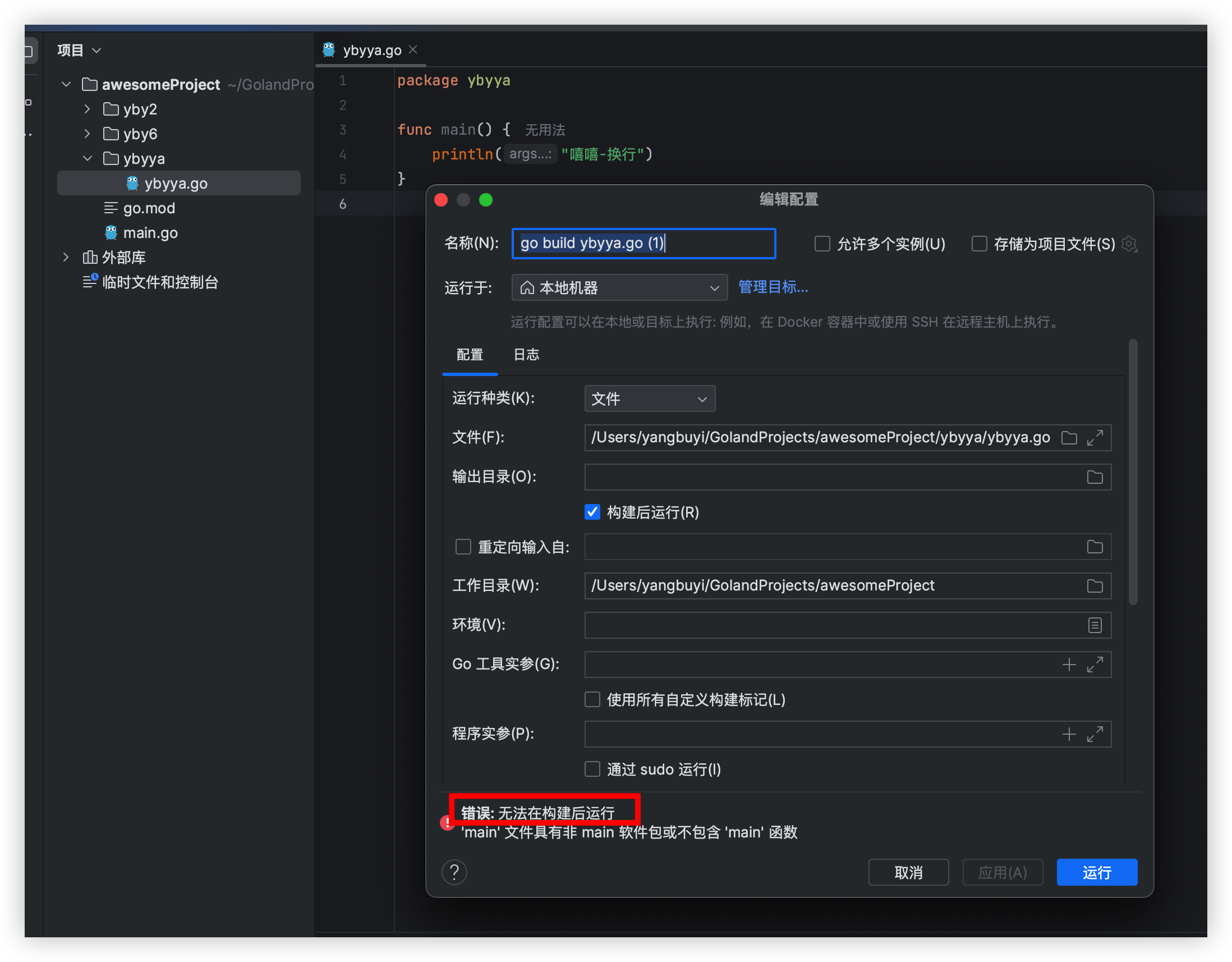Add Go tool argument with plus icon
This screenshot has width=1232, height=962.
click(x=1069, y=665)
